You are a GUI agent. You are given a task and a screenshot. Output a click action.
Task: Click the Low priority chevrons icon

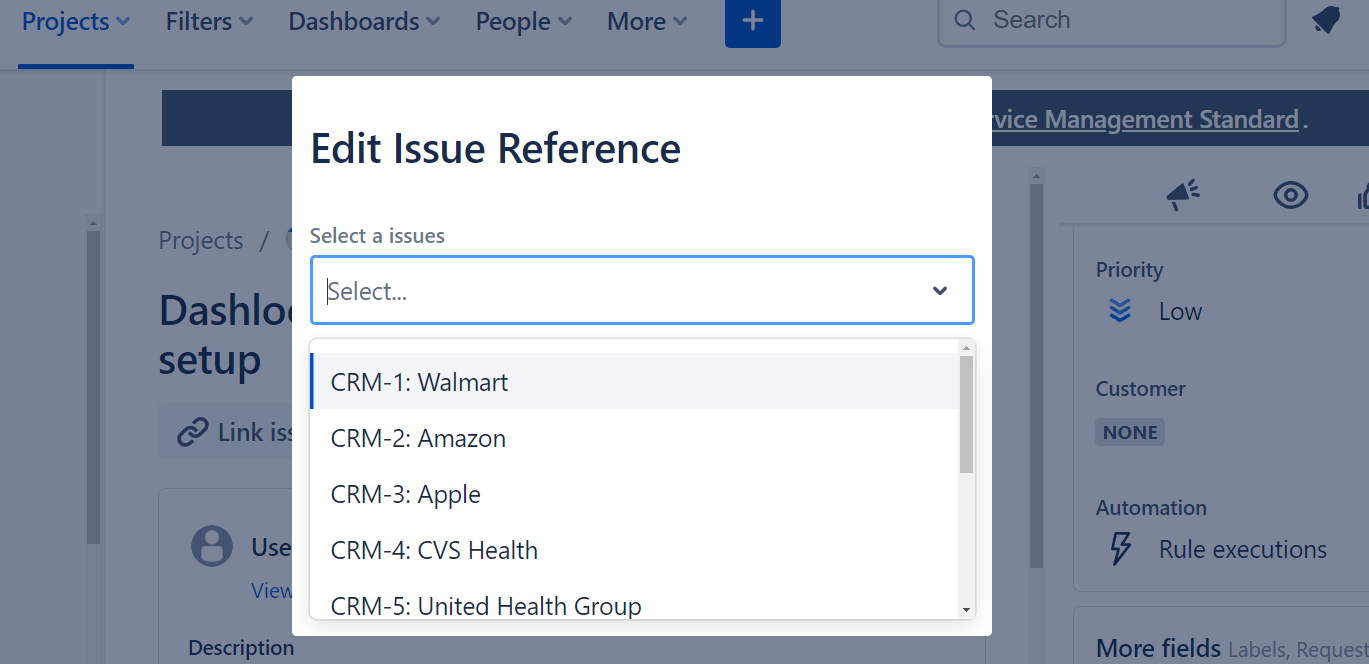tap(1120, 311)
